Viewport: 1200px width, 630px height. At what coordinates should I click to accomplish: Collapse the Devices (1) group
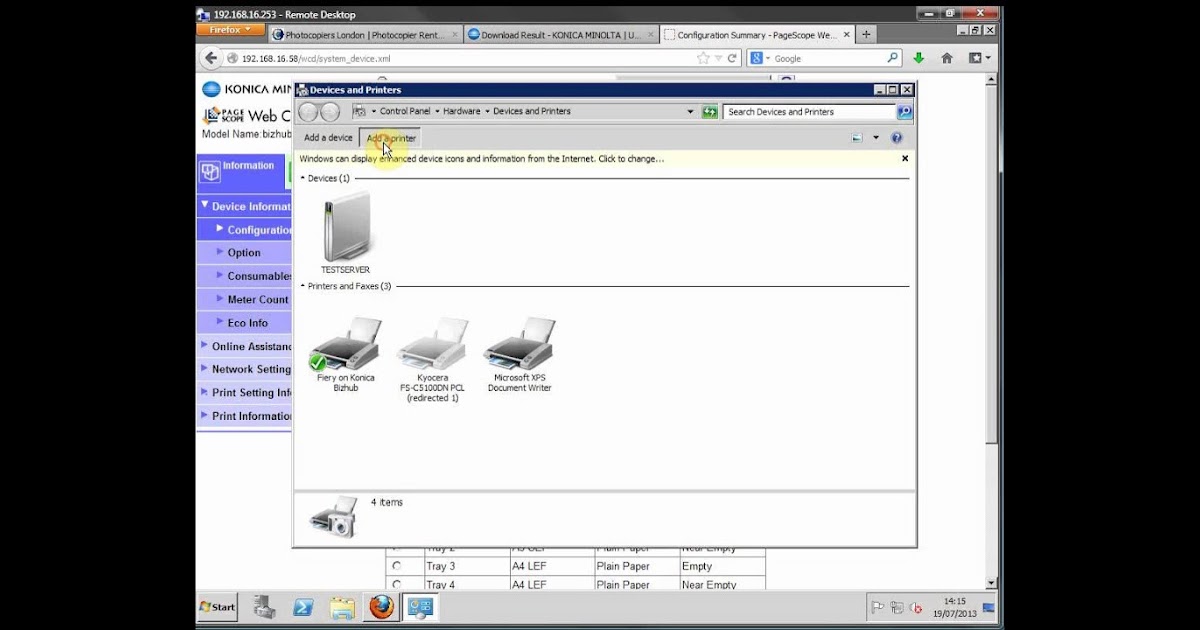pyautogui.click(x=303, y=178)
